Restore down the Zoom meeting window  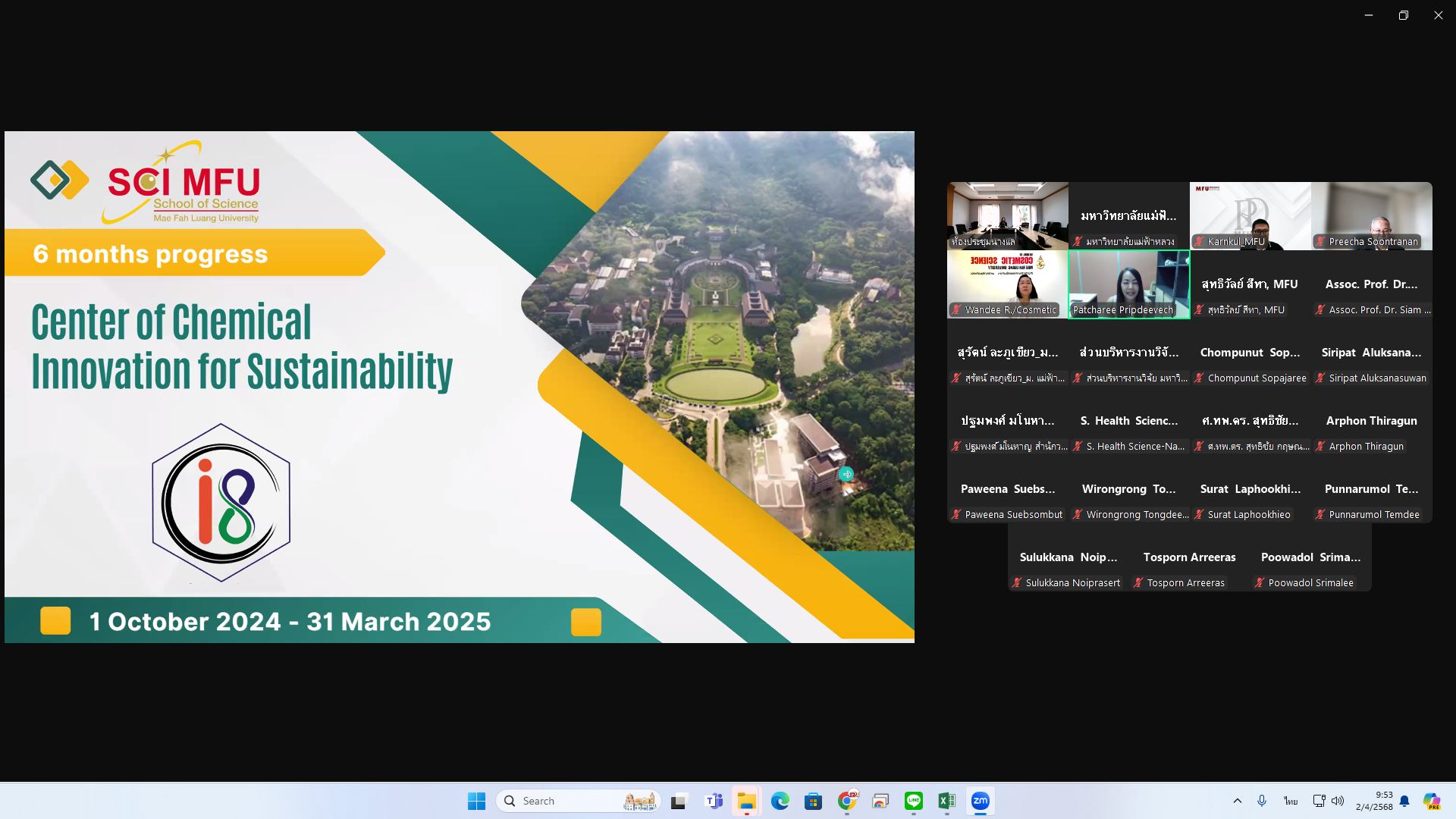click(1404, 15)
